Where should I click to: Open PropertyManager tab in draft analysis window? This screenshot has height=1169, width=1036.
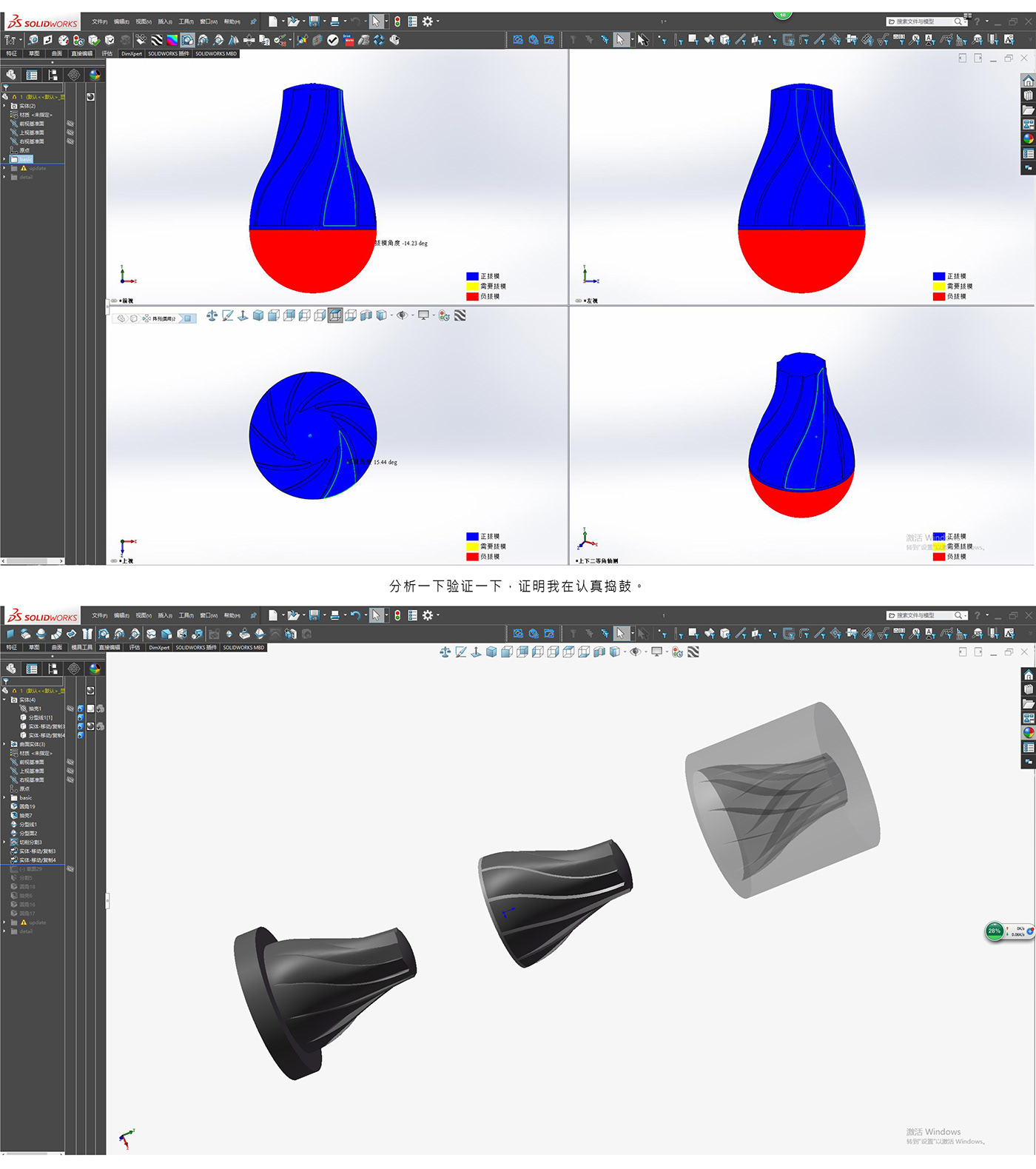click(x=32, y=75)
